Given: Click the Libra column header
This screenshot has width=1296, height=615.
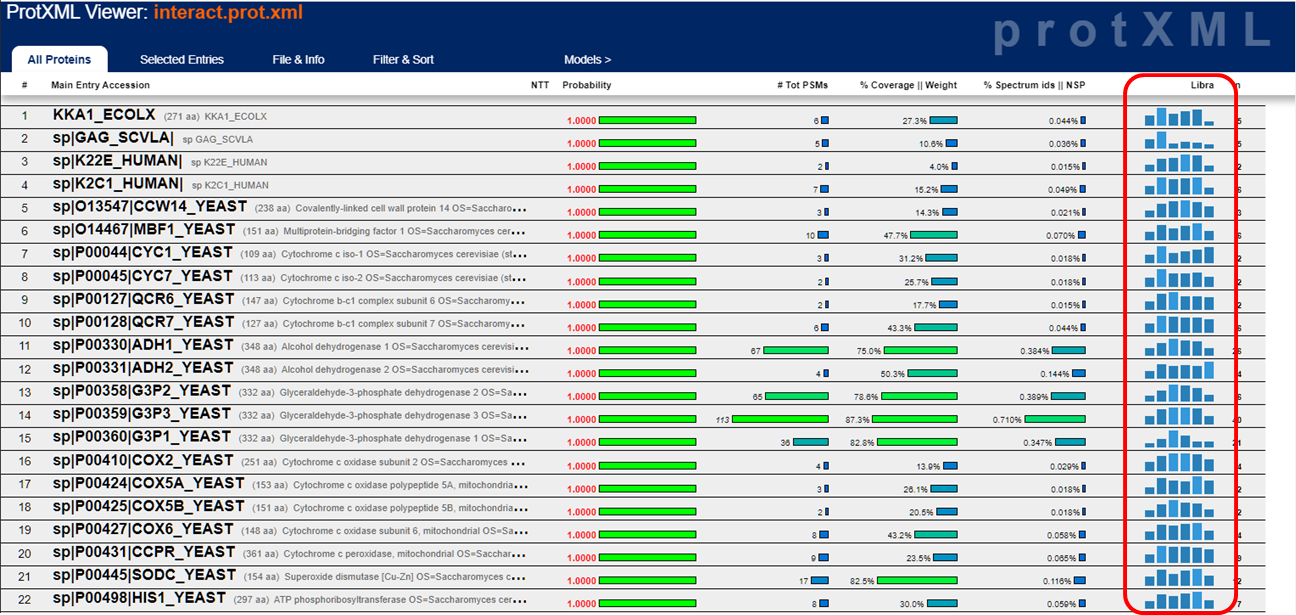Looking at the screenshot, I should click(1202, 85).
